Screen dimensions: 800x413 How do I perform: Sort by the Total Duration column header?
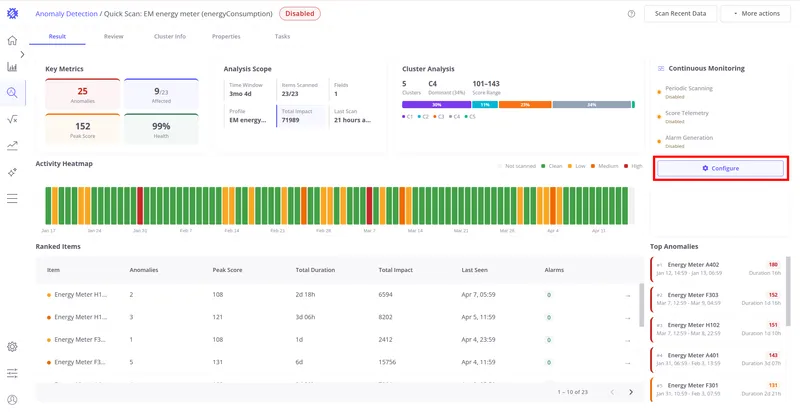coord(315,270)
